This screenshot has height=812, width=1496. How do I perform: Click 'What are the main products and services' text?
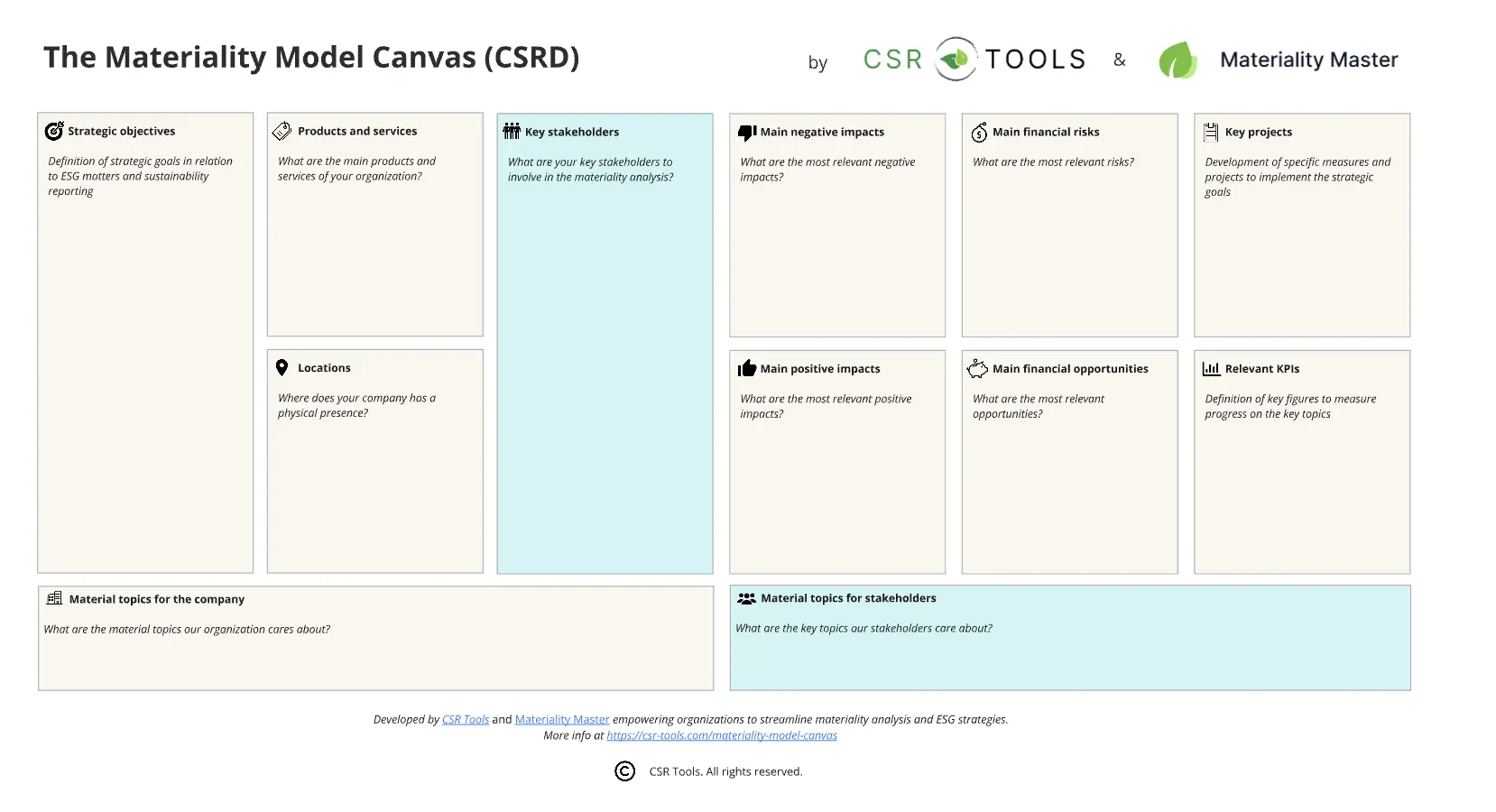click(x=356, y=169)
